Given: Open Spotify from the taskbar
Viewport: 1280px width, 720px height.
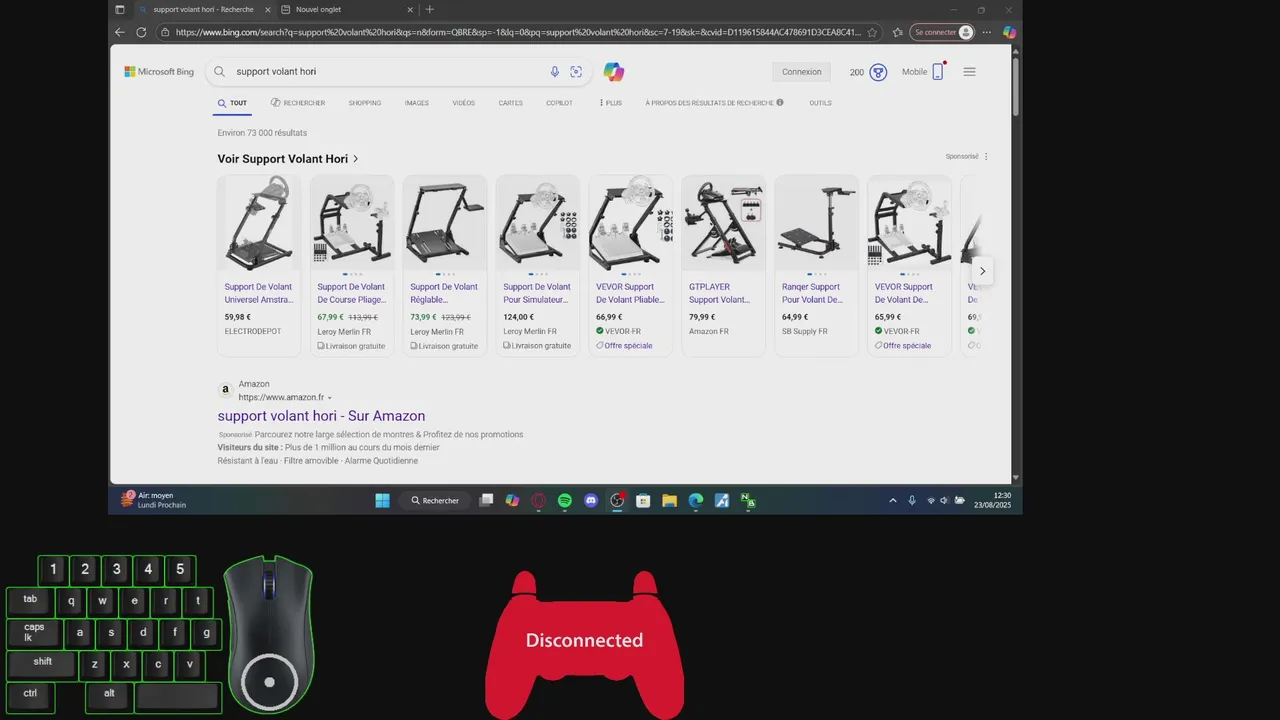Looking at the screenshot, I should pyautogui.click(x=564, y=500).
